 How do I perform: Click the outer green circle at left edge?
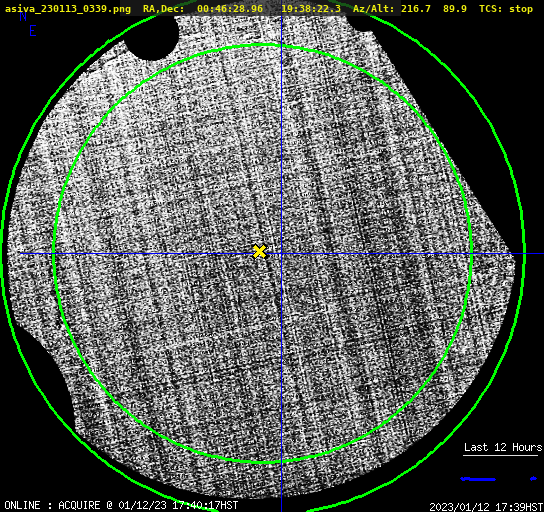click(x=3, y=254)
